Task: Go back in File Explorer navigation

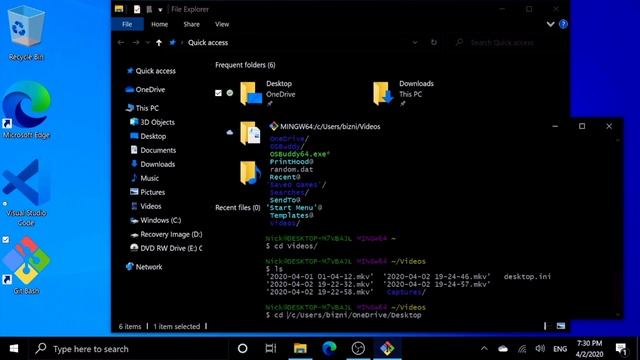Action: click(121, 42)
